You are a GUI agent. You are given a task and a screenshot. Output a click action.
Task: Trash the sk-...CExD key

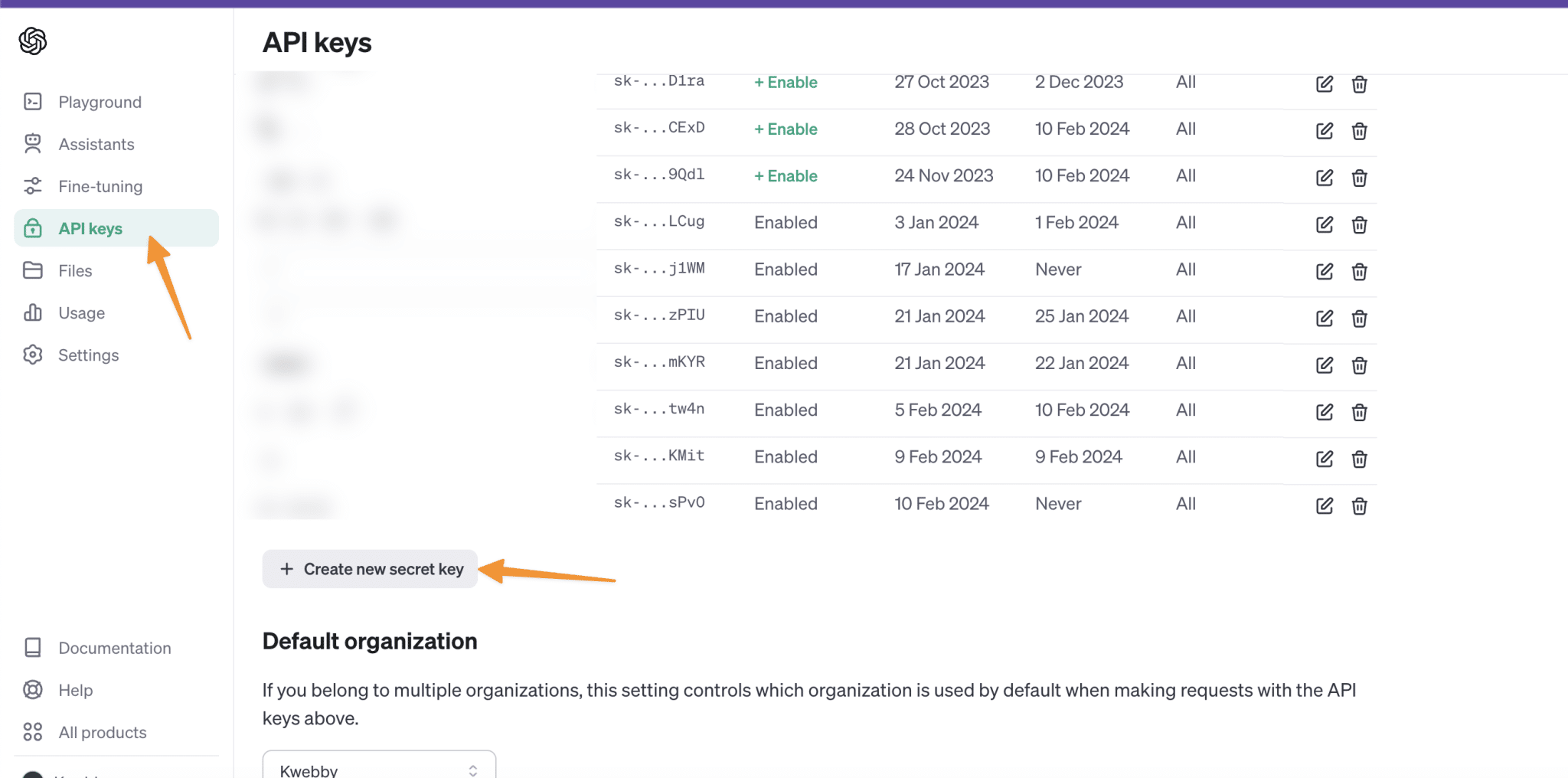tap(1359, 131)
